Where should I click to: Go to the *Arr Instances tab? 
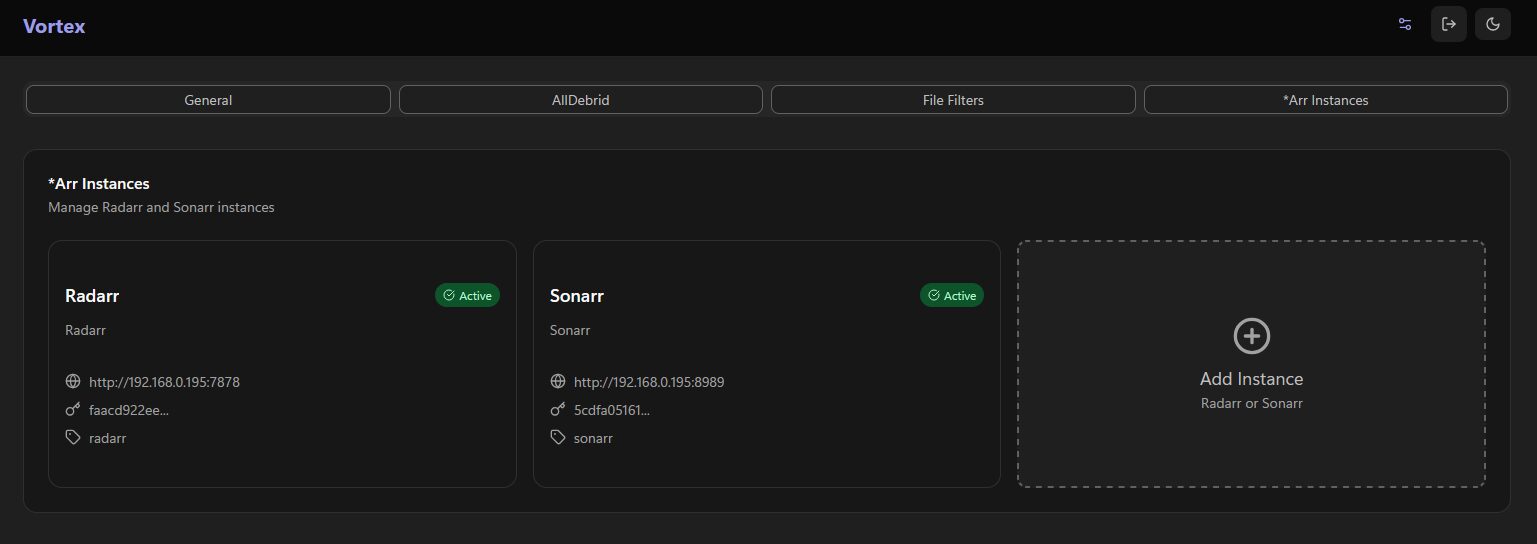click(1326, 100)
